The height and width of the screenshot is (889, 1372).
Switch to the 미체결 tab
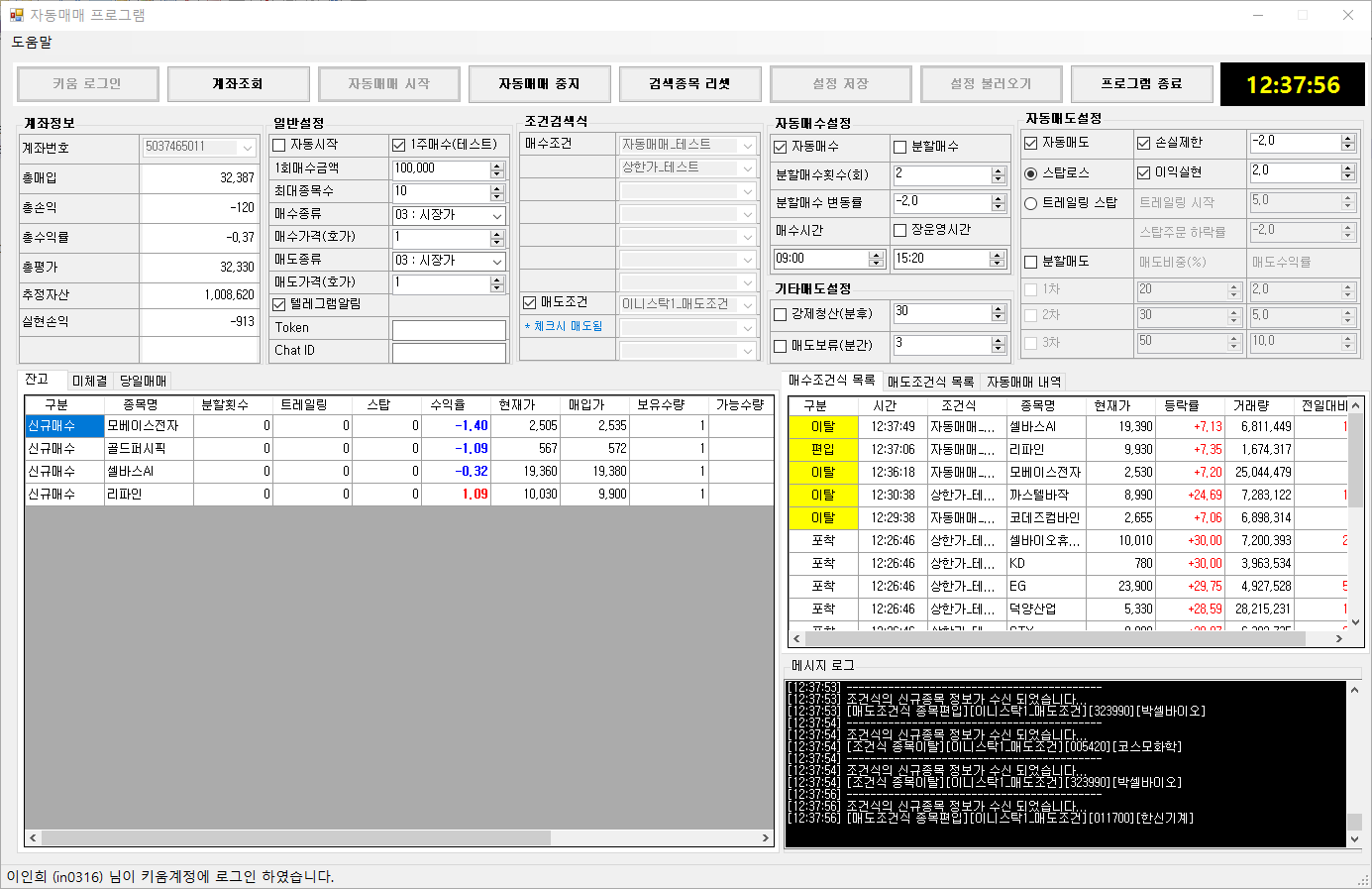pyautogui.click(x=89, y=381)
